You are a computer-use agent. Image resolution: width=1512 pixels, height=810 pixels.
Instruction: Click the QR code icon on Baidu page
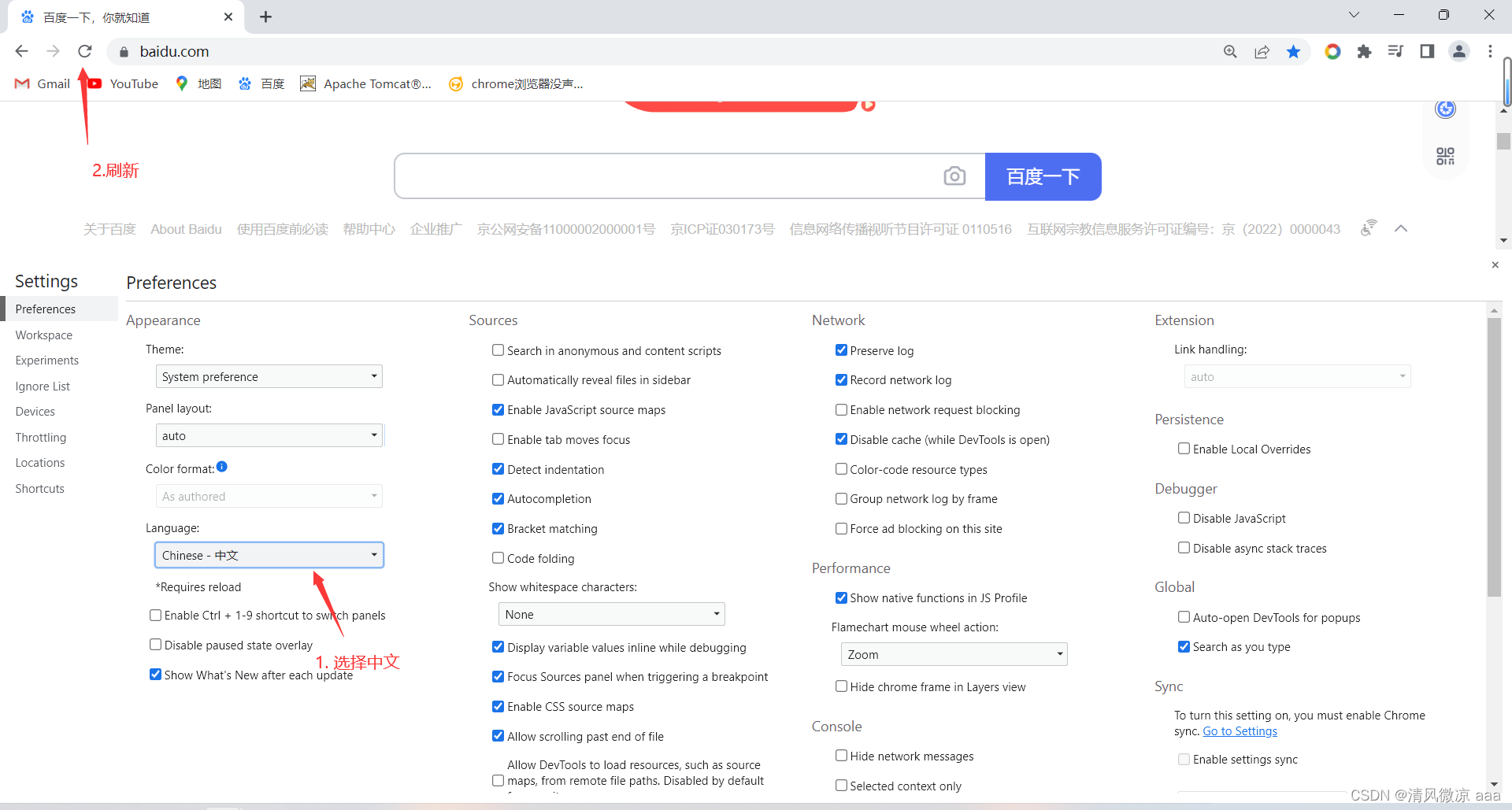(x=1445, y=156)
